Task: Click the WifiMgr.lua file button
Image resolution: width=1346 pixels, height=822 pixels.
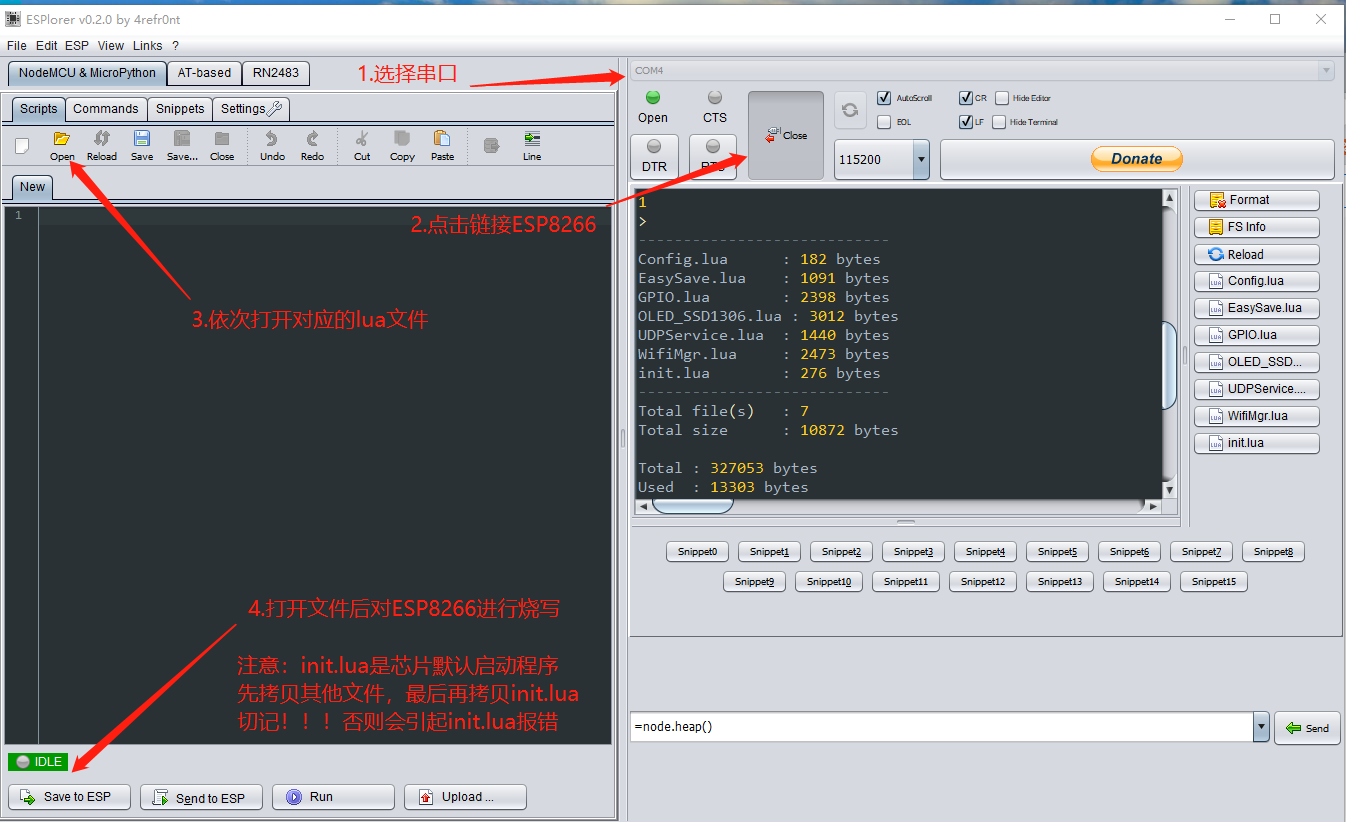Action: point(1257,416)
